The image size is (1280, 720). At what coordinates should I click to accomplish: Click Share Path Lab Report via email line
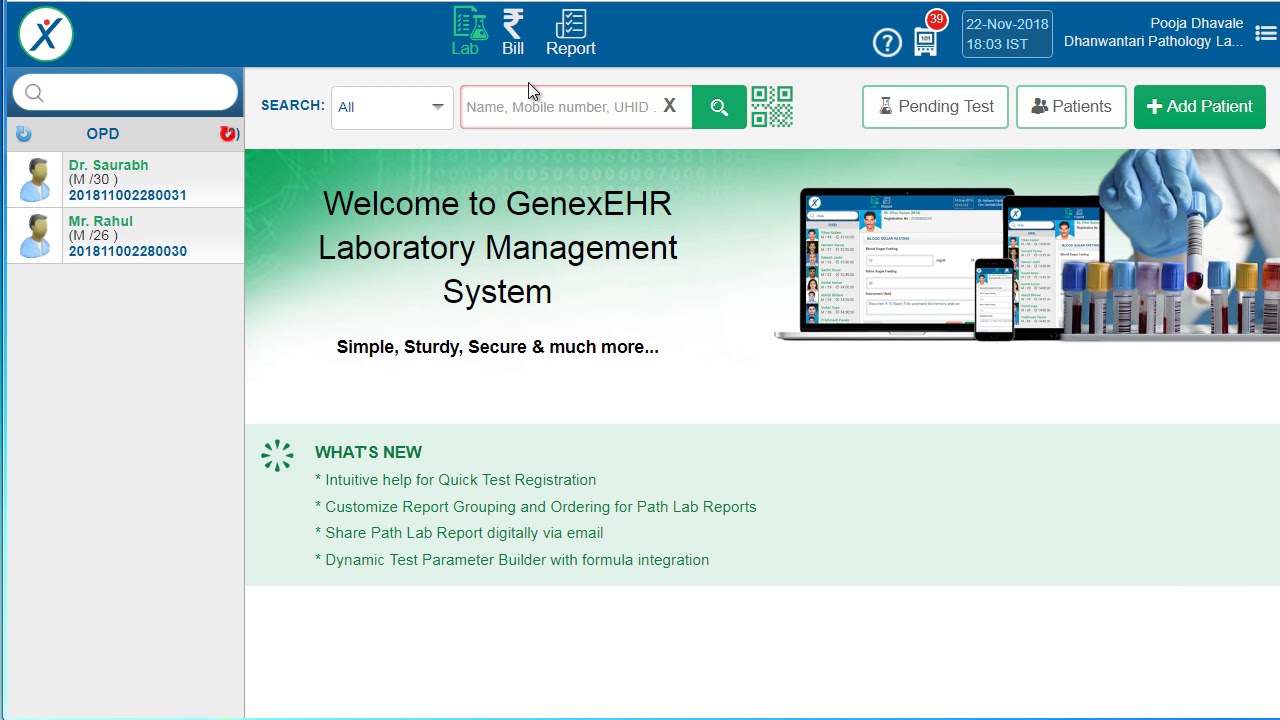pos(459,533)
